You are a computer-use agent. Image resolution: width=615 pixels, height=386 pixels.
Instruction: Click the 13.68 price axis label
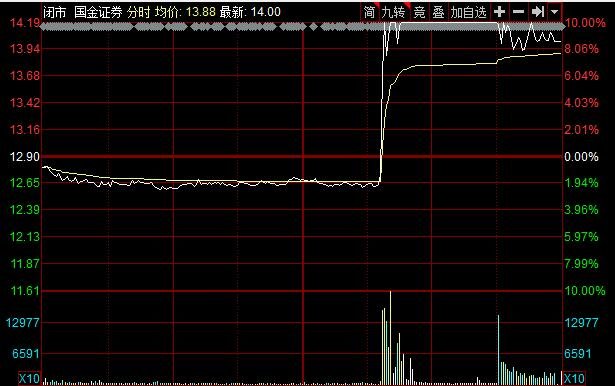coord(25,75)
